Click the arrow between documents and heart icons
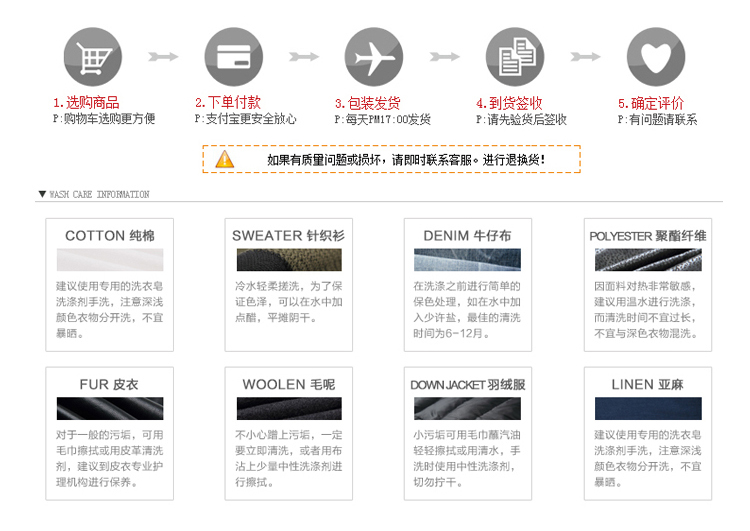Screen dimensions: 750x531 coord(585,57)
